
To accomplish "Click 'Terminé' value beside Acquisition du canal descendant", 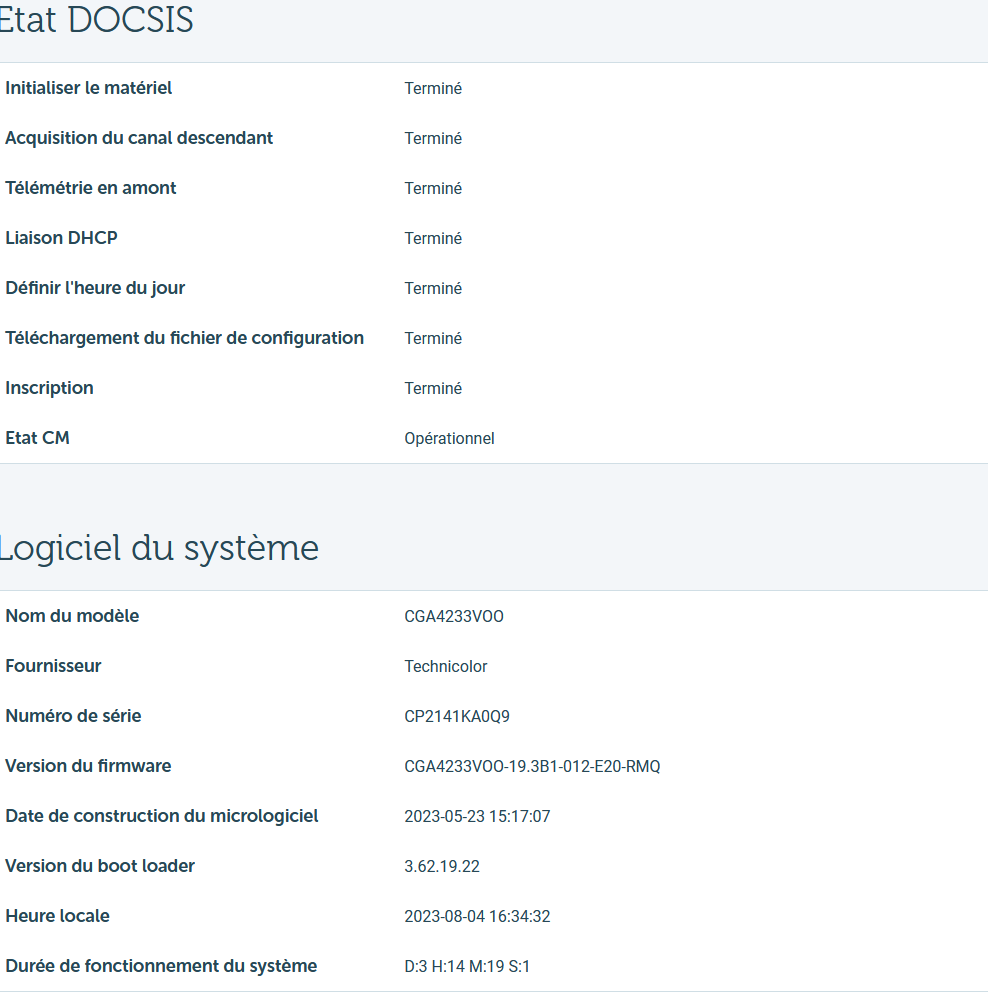I will pos(433,139).
